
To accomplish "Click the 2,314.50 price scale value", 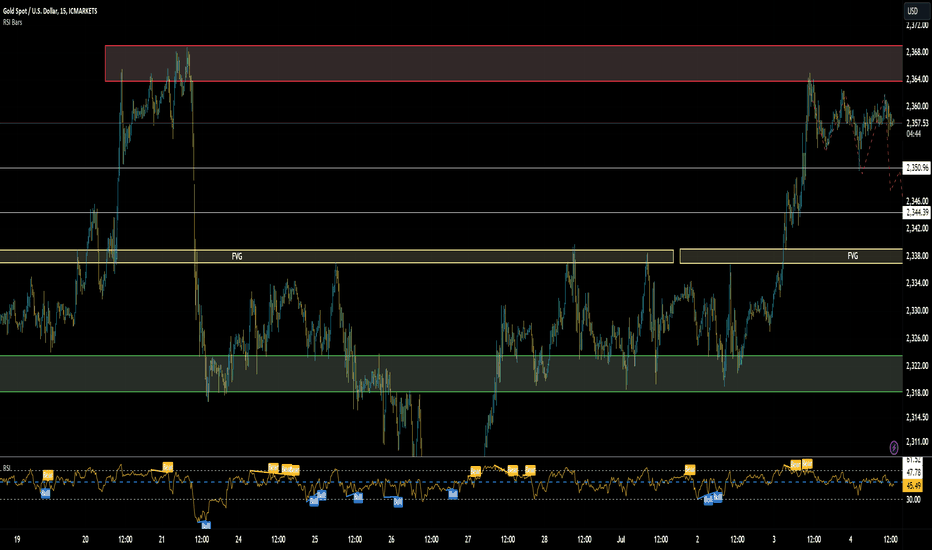I will (x=917, y=417).
